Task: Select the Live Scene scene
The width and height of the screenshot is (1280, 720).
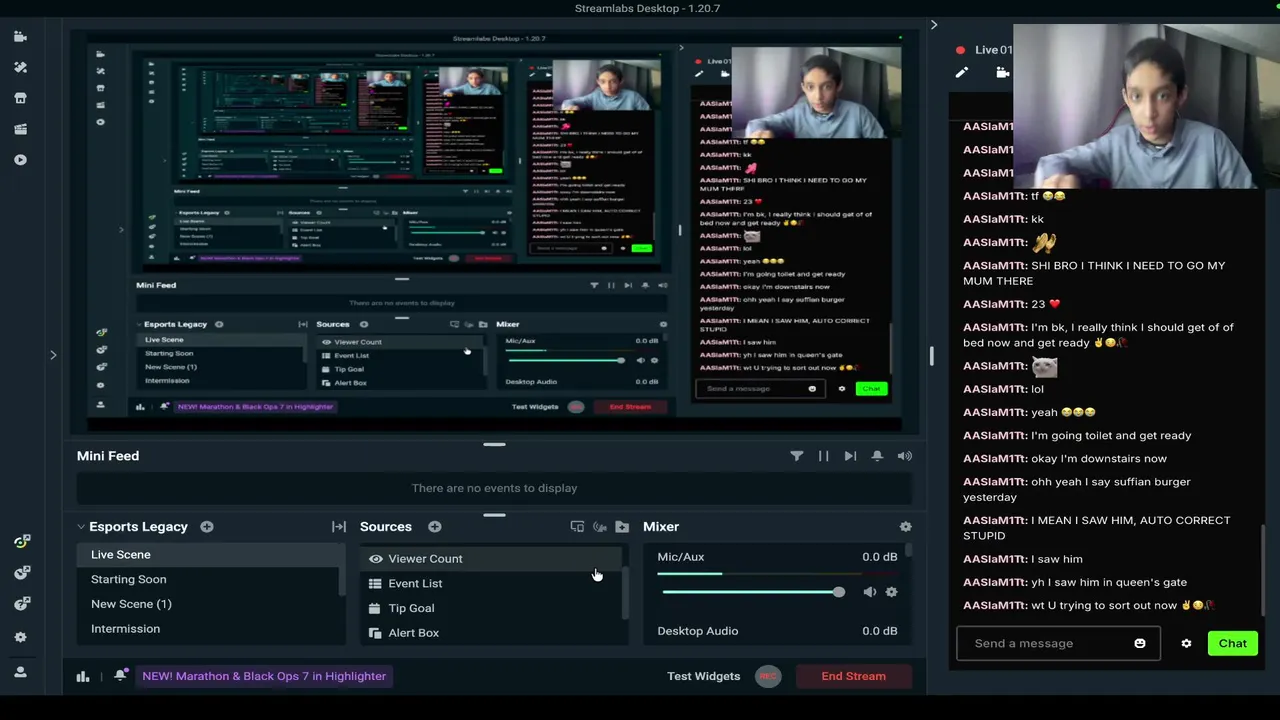Action: [x=209, y=555]
